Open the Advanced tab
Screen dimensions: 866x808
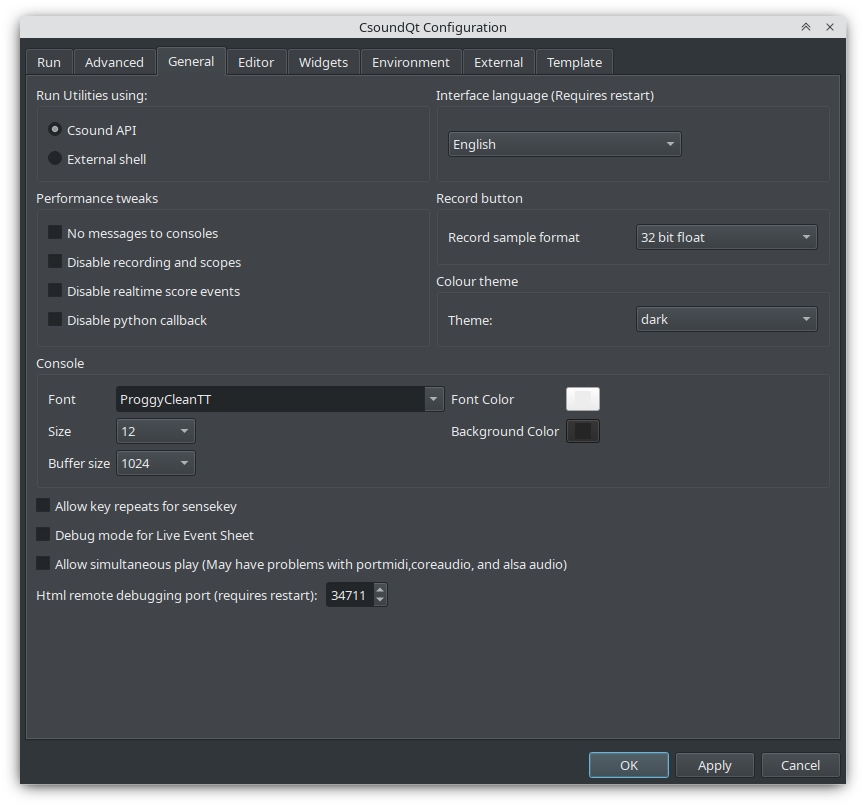pyautogui.click(x=114, y=62)
